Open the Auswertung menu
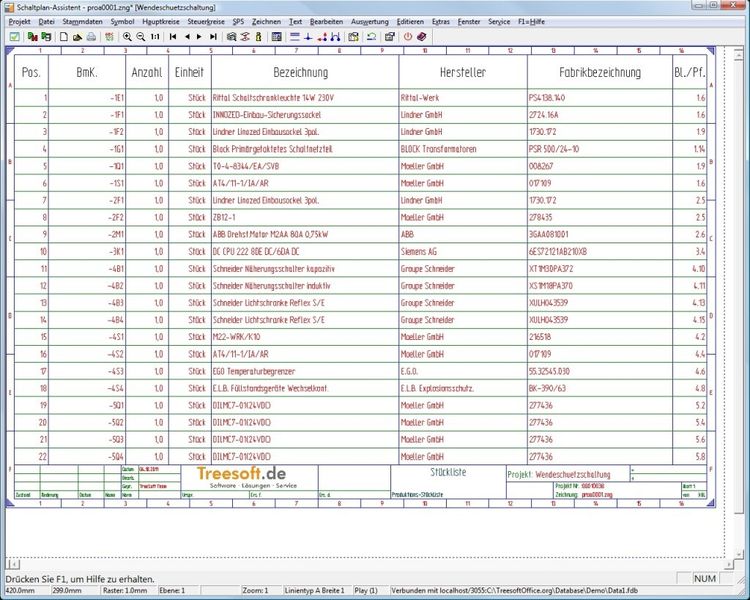 click(370, 20)
